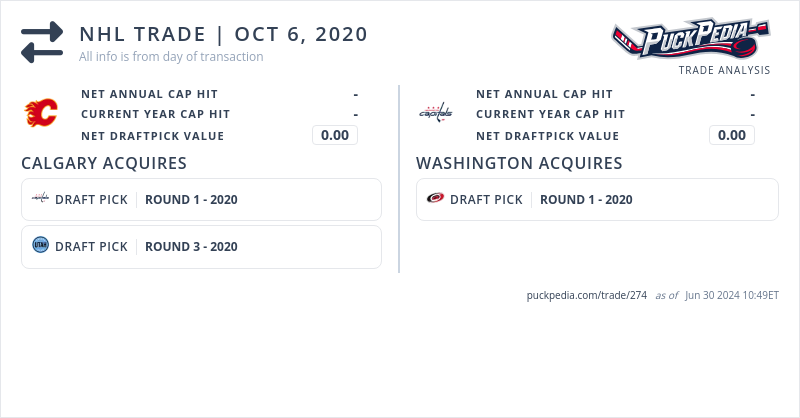The width and height of the screenshot is (800, 418).
Task: Click the Washington Acquires heading
Action: (x=519, y=163)
